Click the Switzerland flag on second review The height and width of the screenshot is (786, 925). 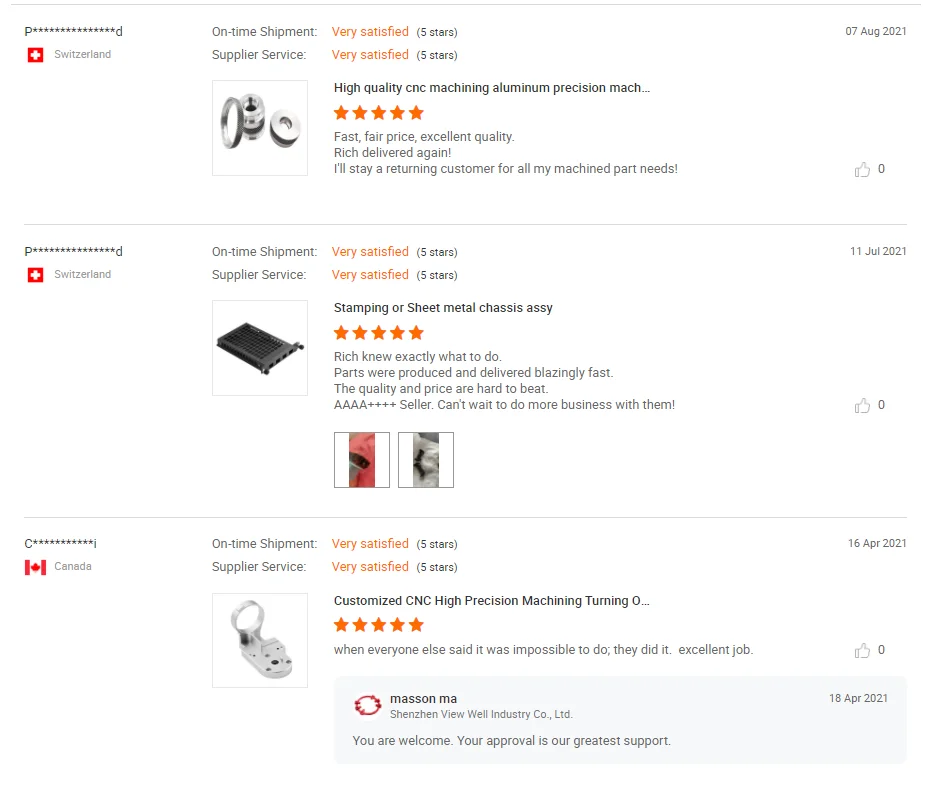[35, 275]
